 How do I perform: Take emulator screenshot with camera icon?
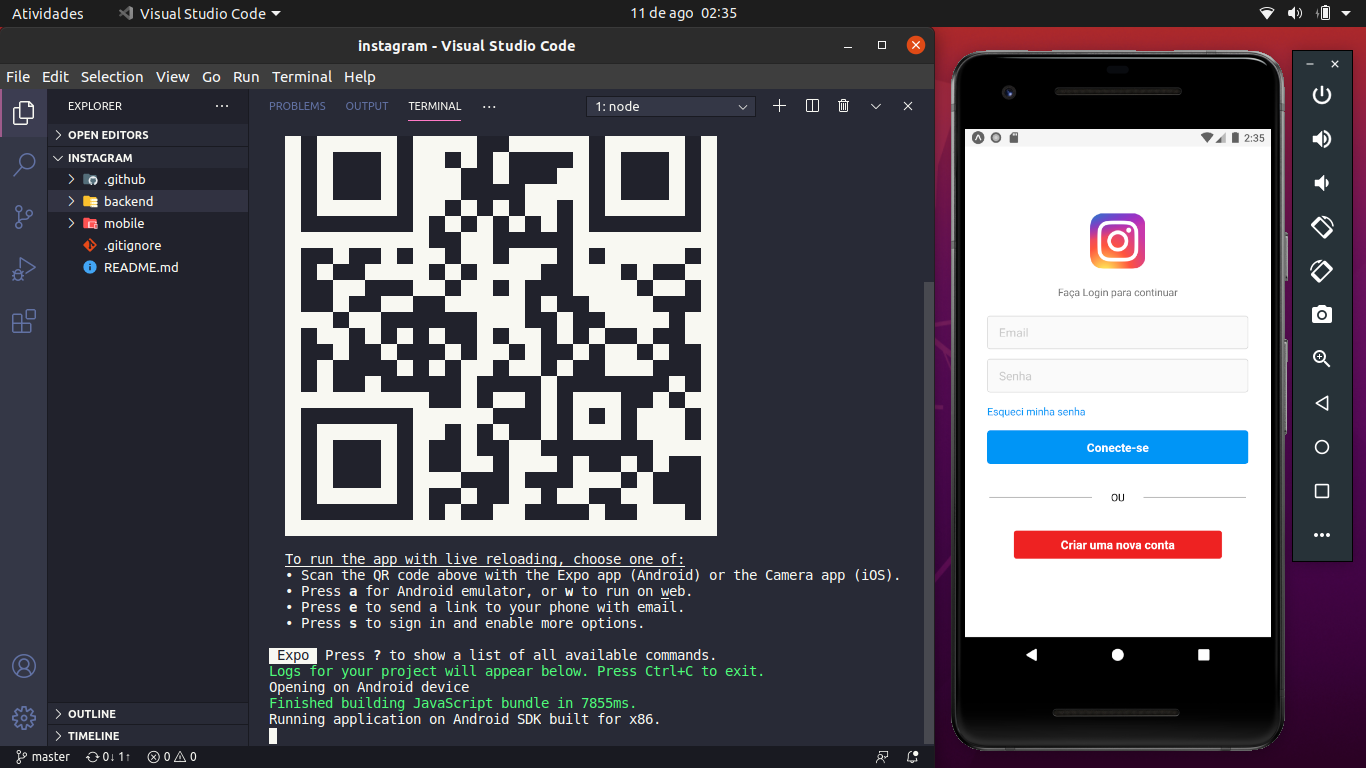coord(1322,315)
